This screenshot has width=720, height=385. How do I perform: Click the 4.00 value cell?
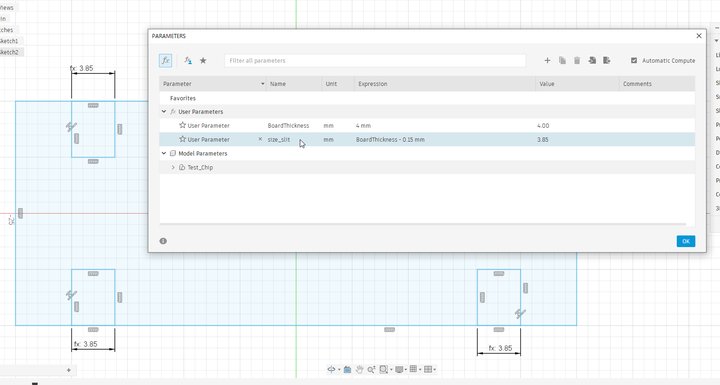coord(543,125)
